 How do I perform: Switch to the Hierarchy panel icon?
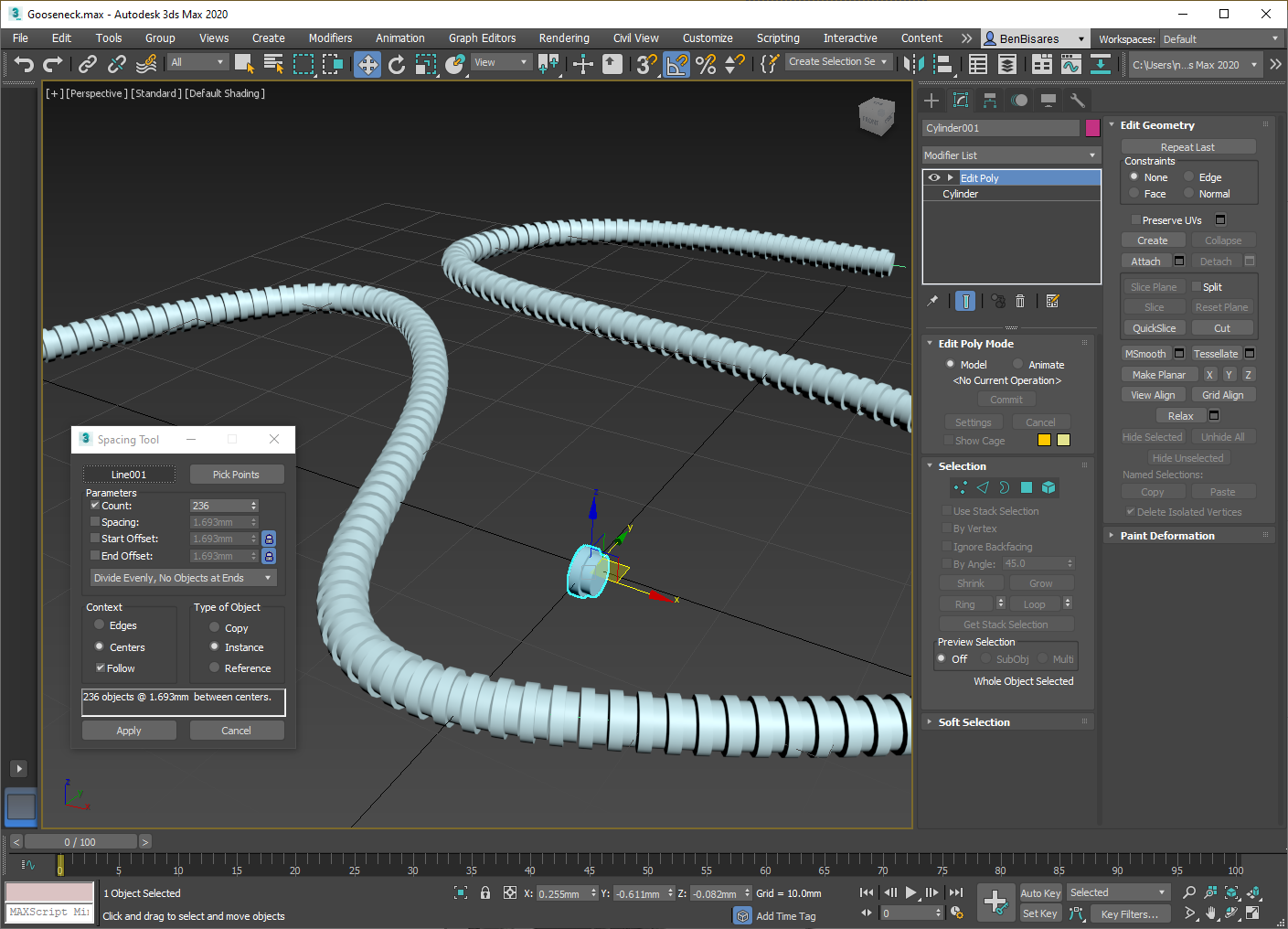point(990,100)
